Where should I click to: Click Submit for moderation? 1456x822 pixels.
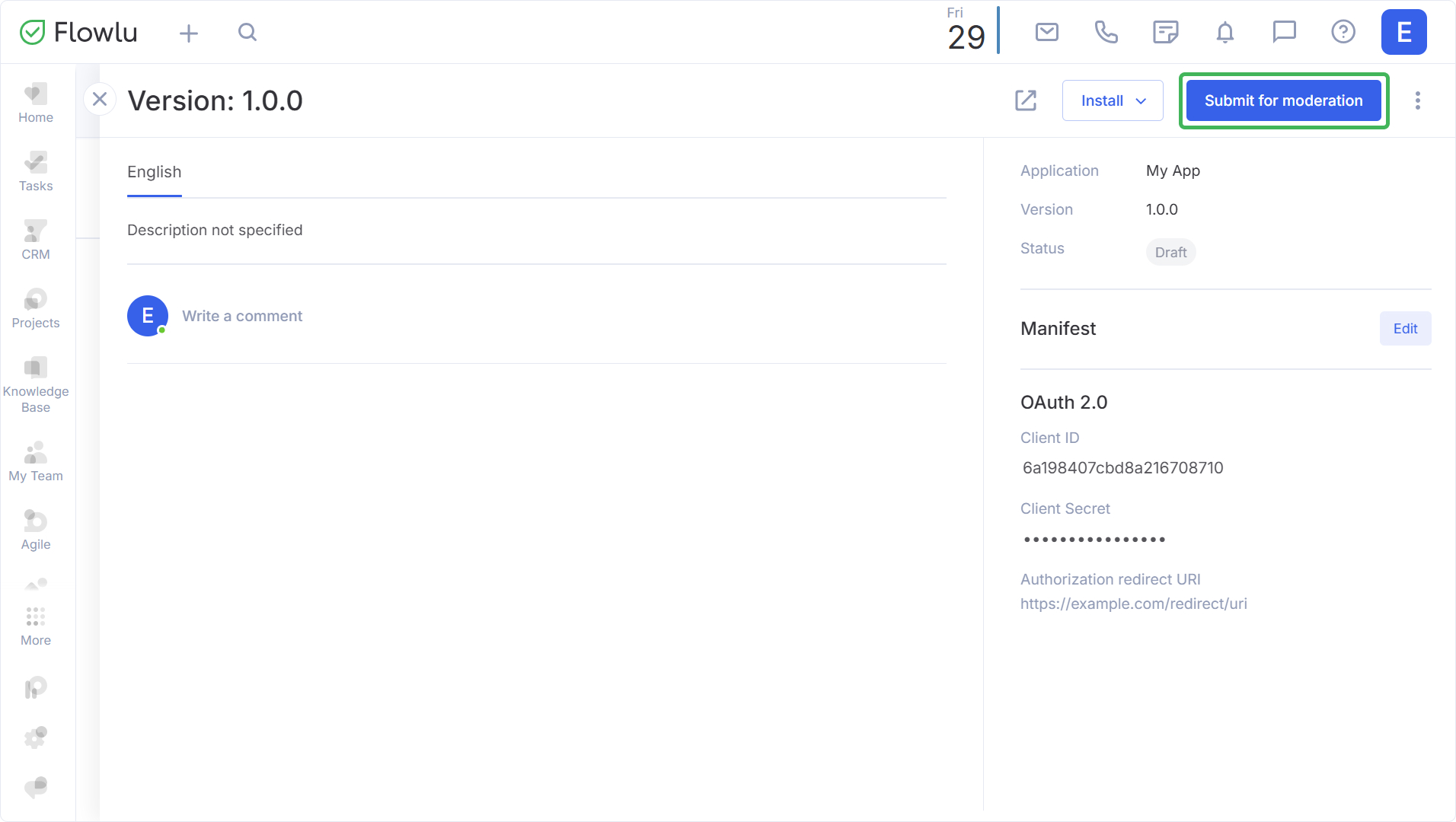pos(1283,100)
